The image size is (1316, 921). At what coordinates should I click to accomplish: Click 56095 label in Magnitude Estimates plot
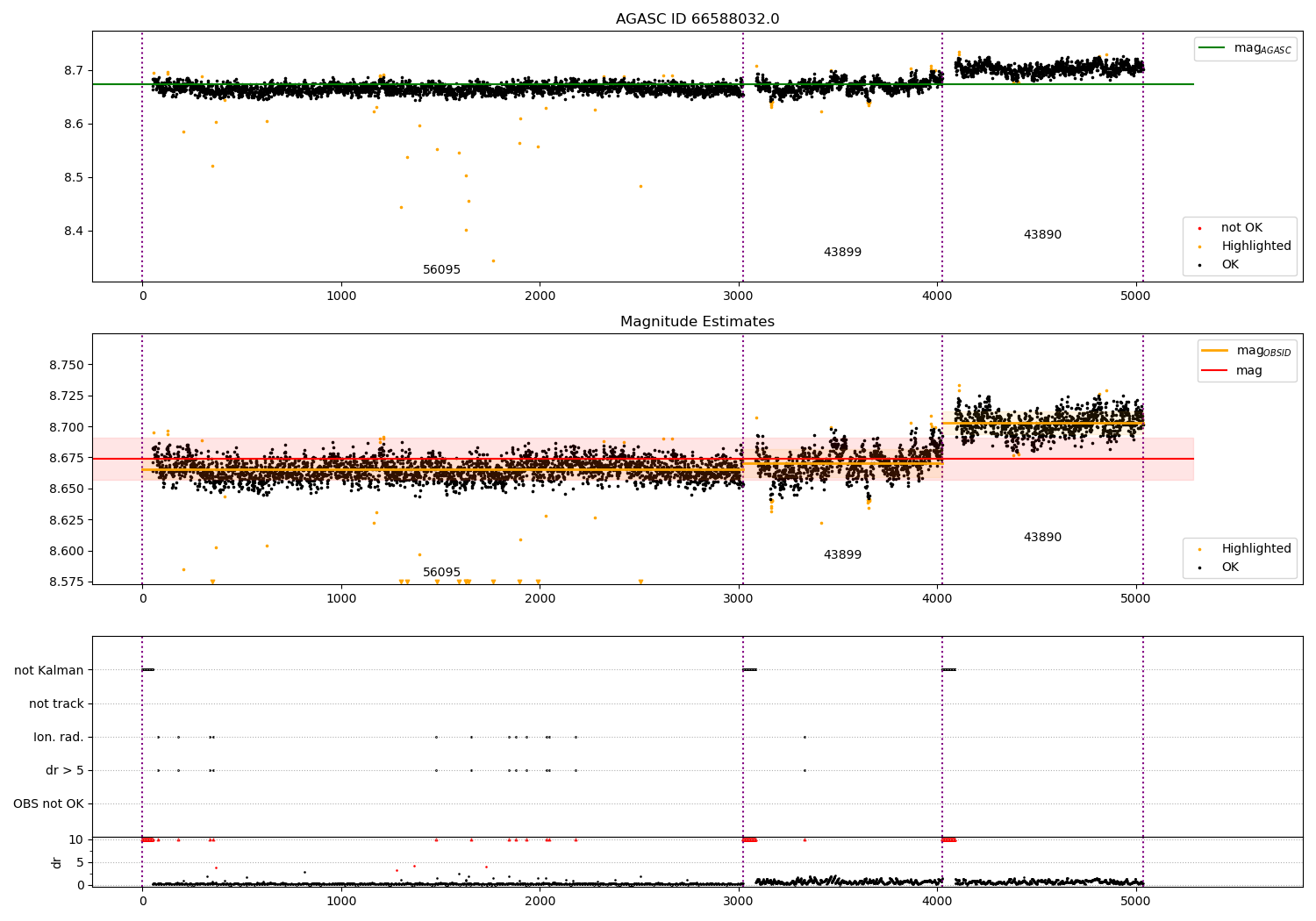pos(441,573)
